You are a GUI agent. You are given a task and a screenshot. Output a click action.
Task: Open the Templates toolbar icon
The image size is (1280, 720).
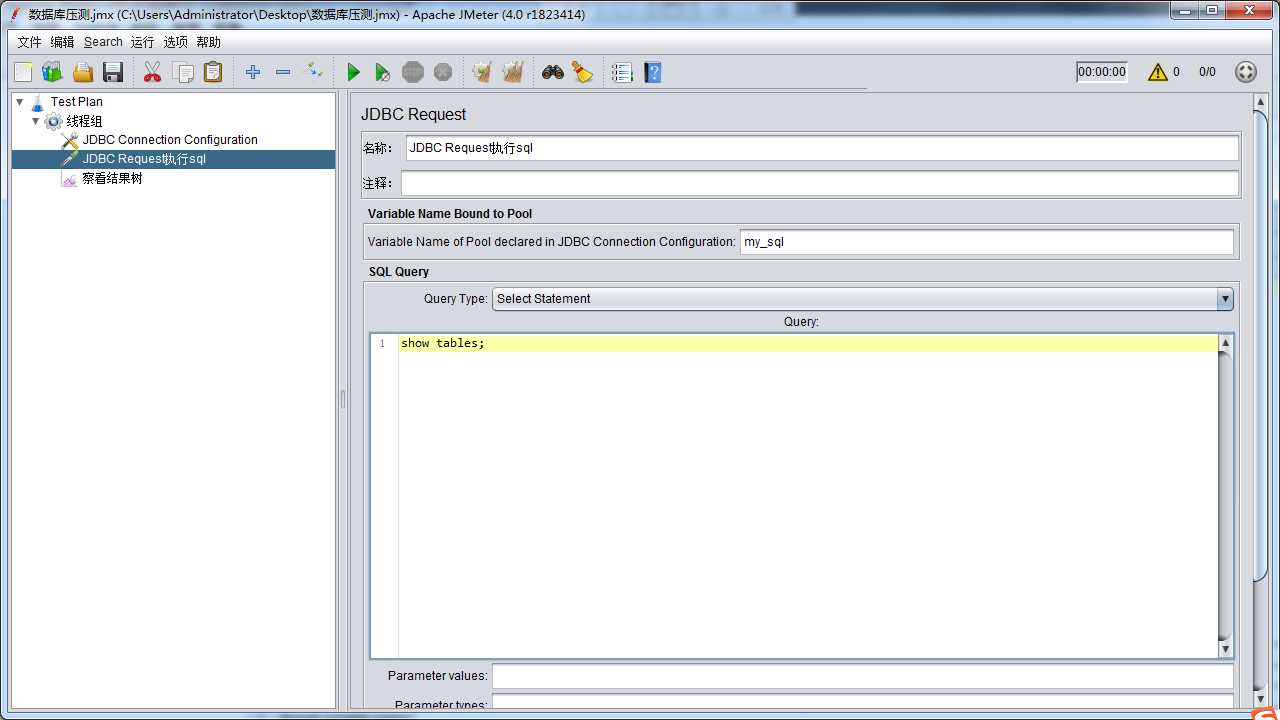[52, 72]
